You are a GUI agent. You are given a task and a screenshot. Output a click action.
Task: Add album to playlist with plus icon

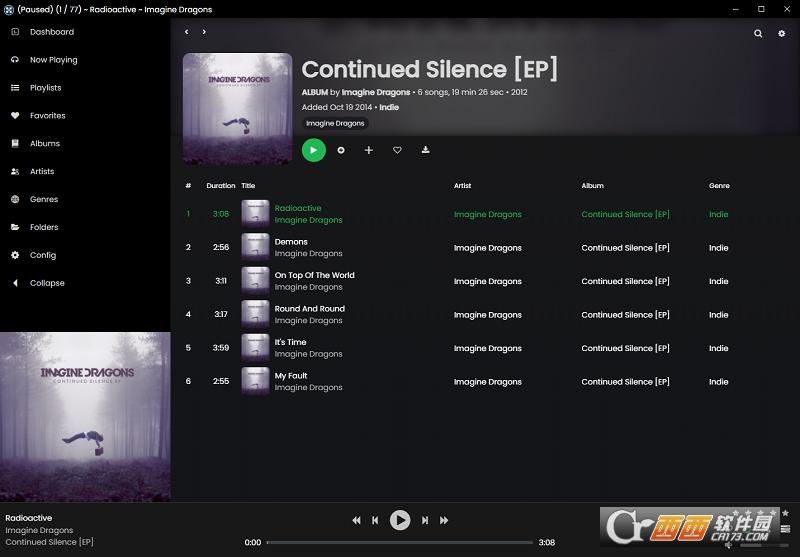369,150
